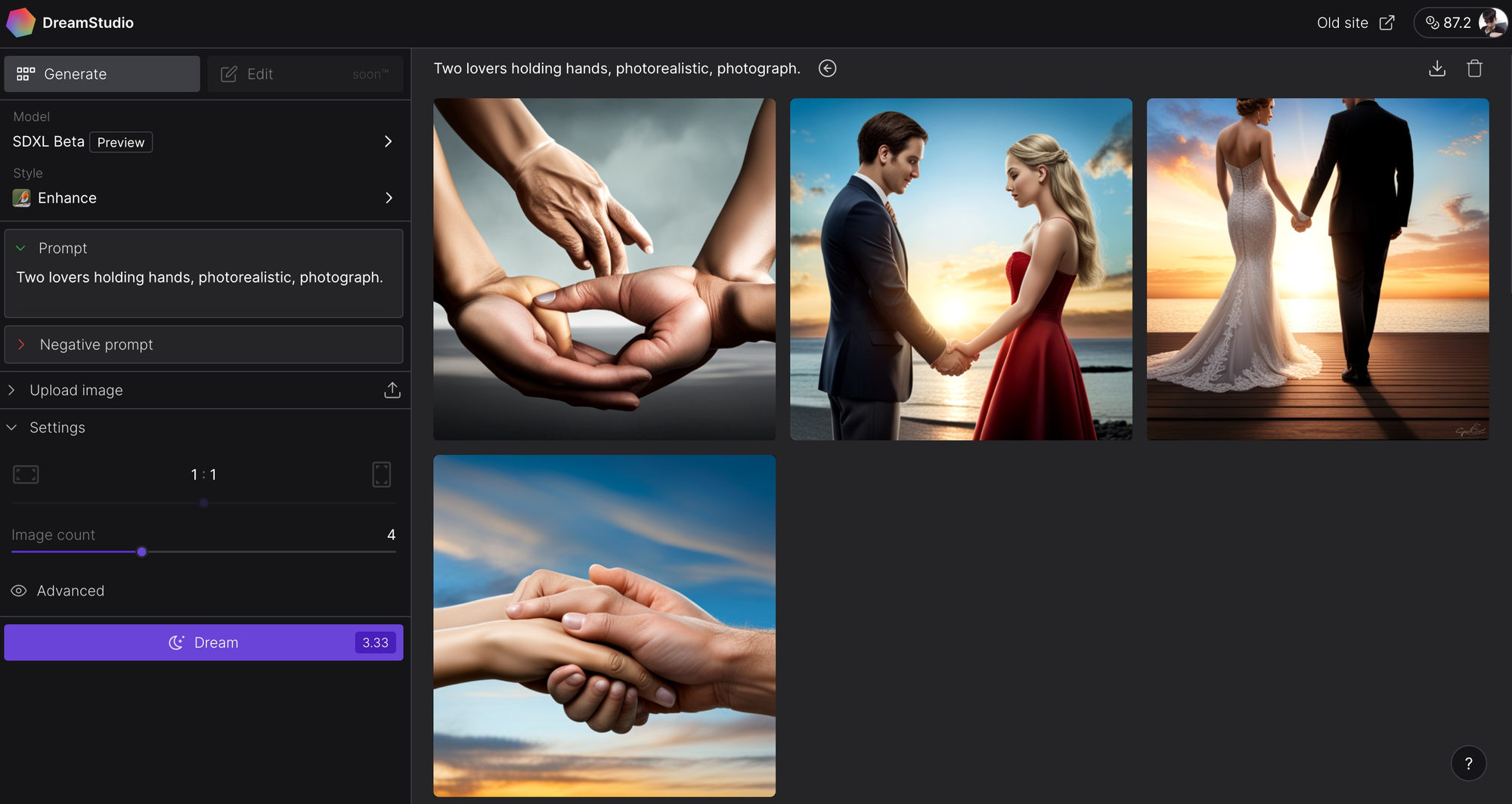1512x804 pixels.
Task: Click the prompt heading above the image gallery
Action: 617,69
